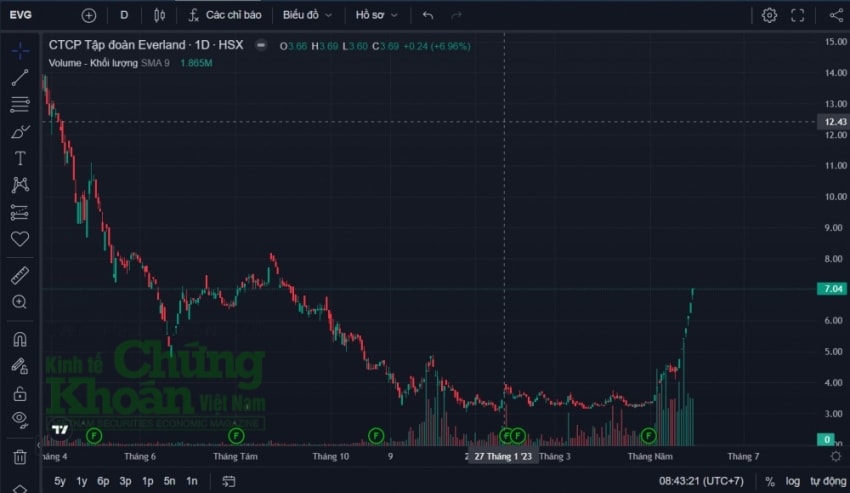This screenshot has height=493, width=850.
Task: Select the brush drawing tool
Action: [x=20, y=132]
